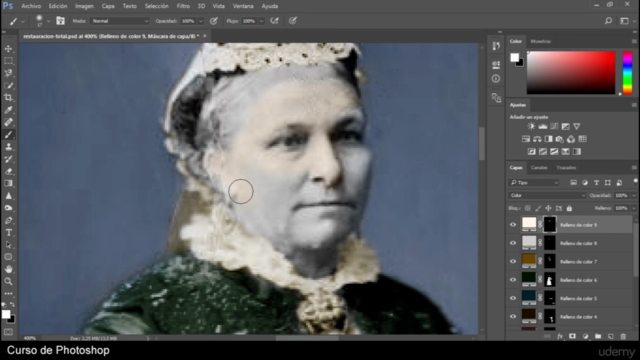This screenshot has height=360, width=640.
Task: Switch to the Canales tab
Action: coord(539,167)
